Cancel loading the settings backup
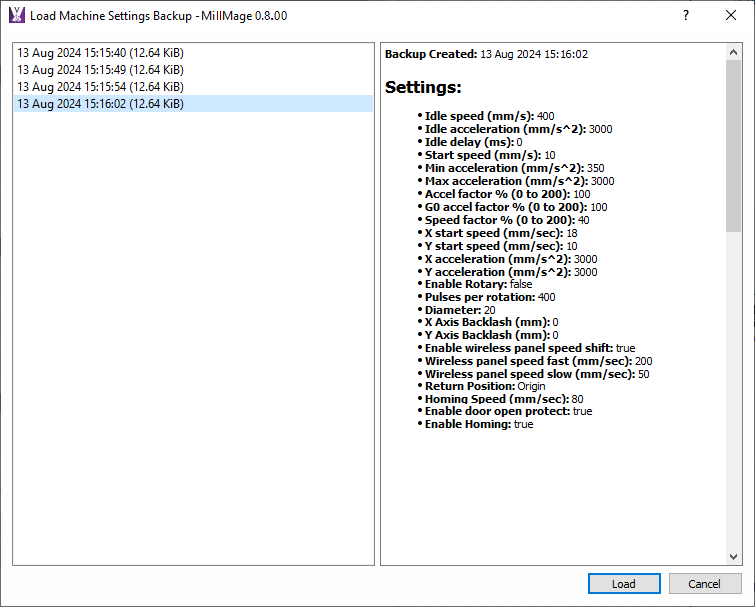Viewport: 755px width, 607px height. [x=704, y=584]
